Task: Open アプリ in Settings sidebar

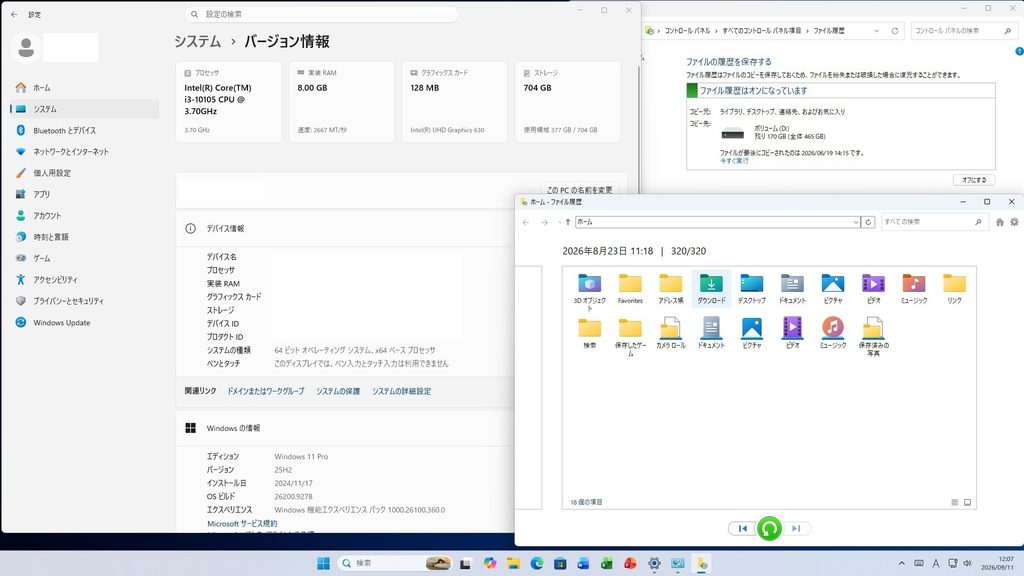Action: point(85,194)
